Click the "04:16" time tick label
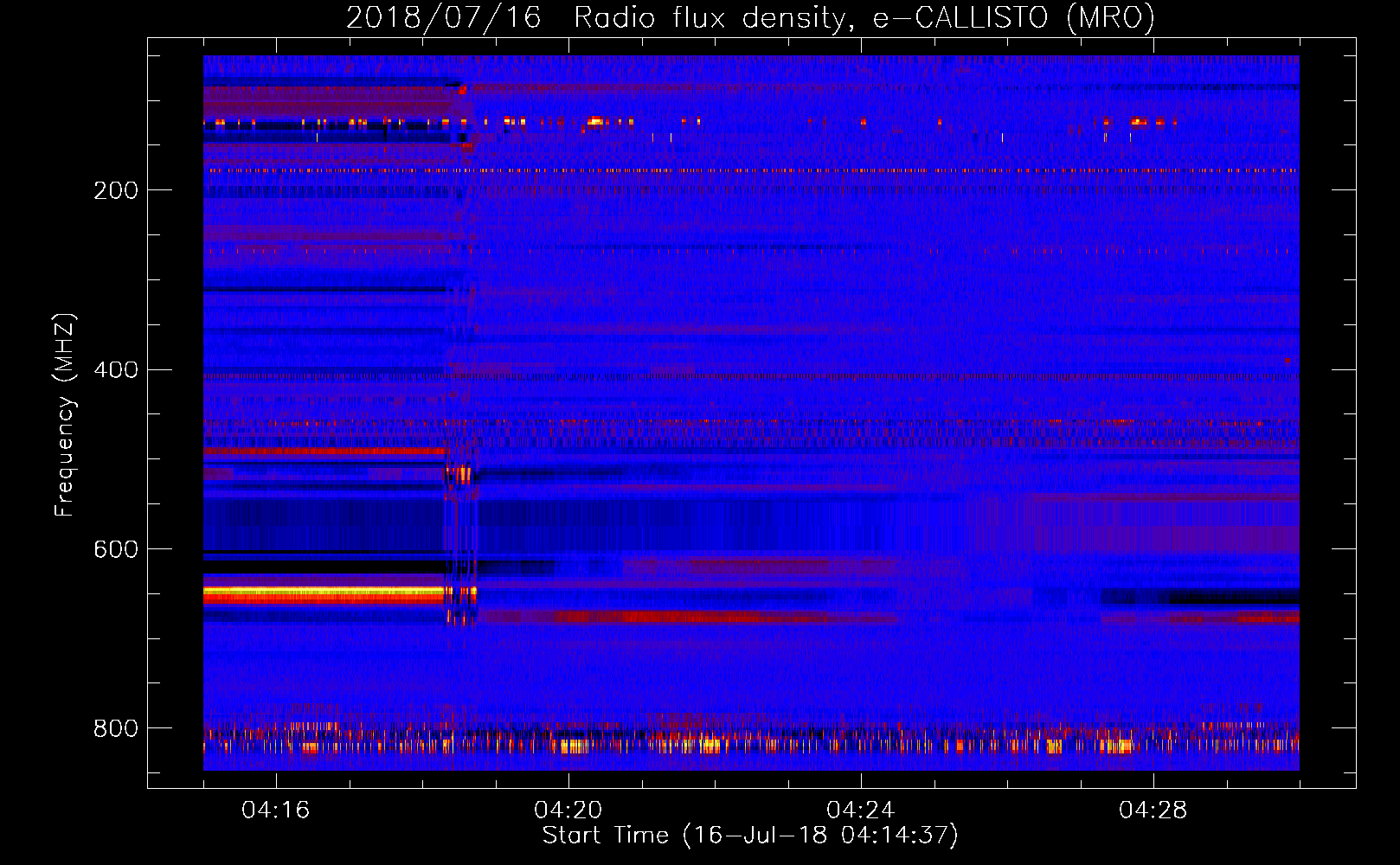1400x865 pixels. pyautogui.click(x=276, y=811)
